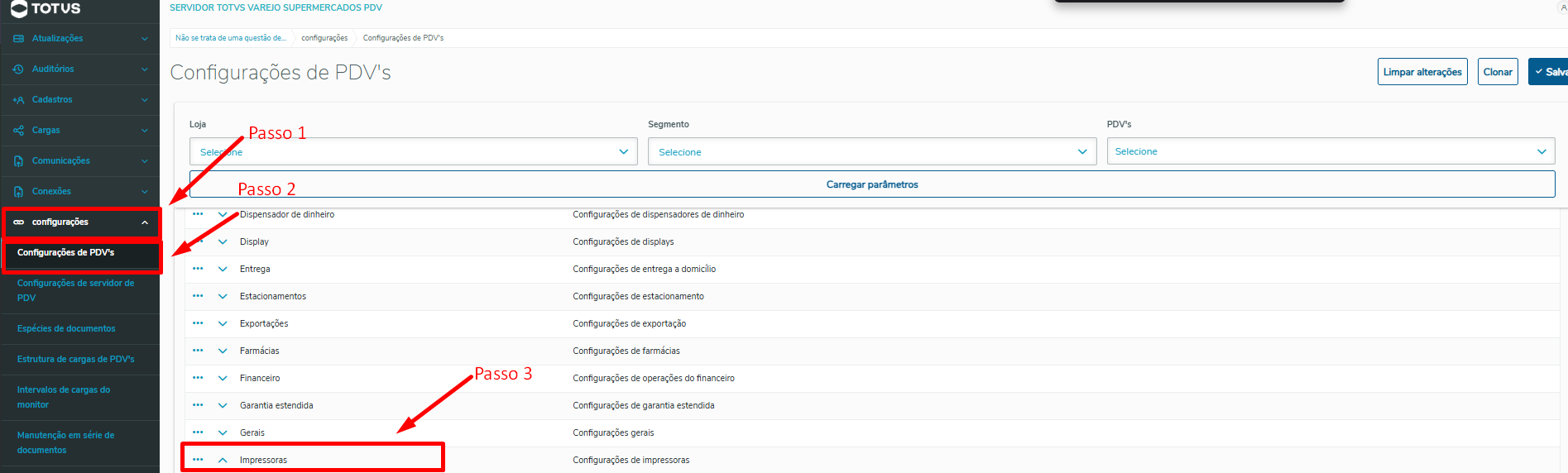This screenshot has width=1568, height=473.
Task: Open three-dot menu for Financeiro row
Action: click(x=198, y=377)
